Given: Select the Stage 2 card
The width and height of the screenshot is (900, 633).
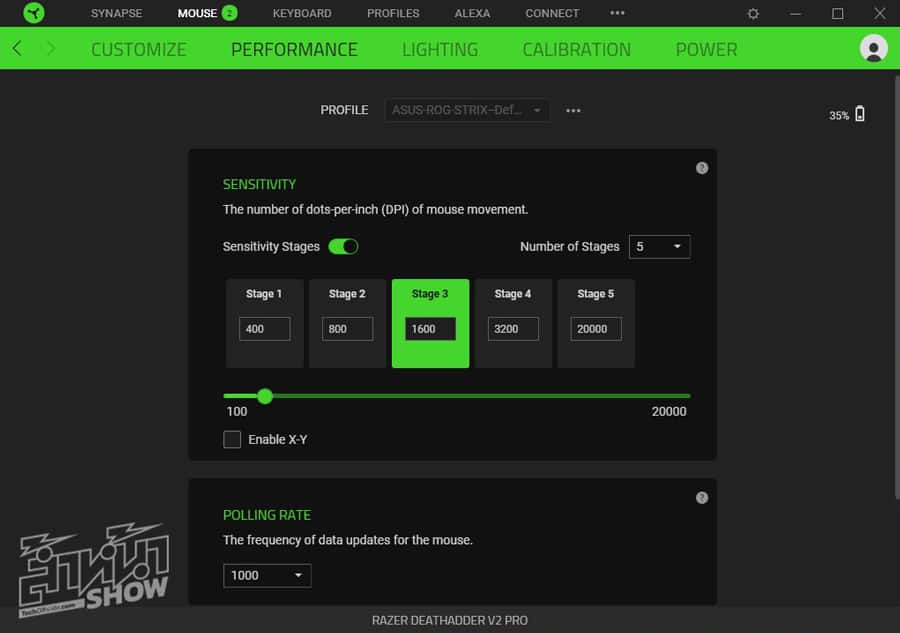Looking at the screenshot, I should pos(347,323).
